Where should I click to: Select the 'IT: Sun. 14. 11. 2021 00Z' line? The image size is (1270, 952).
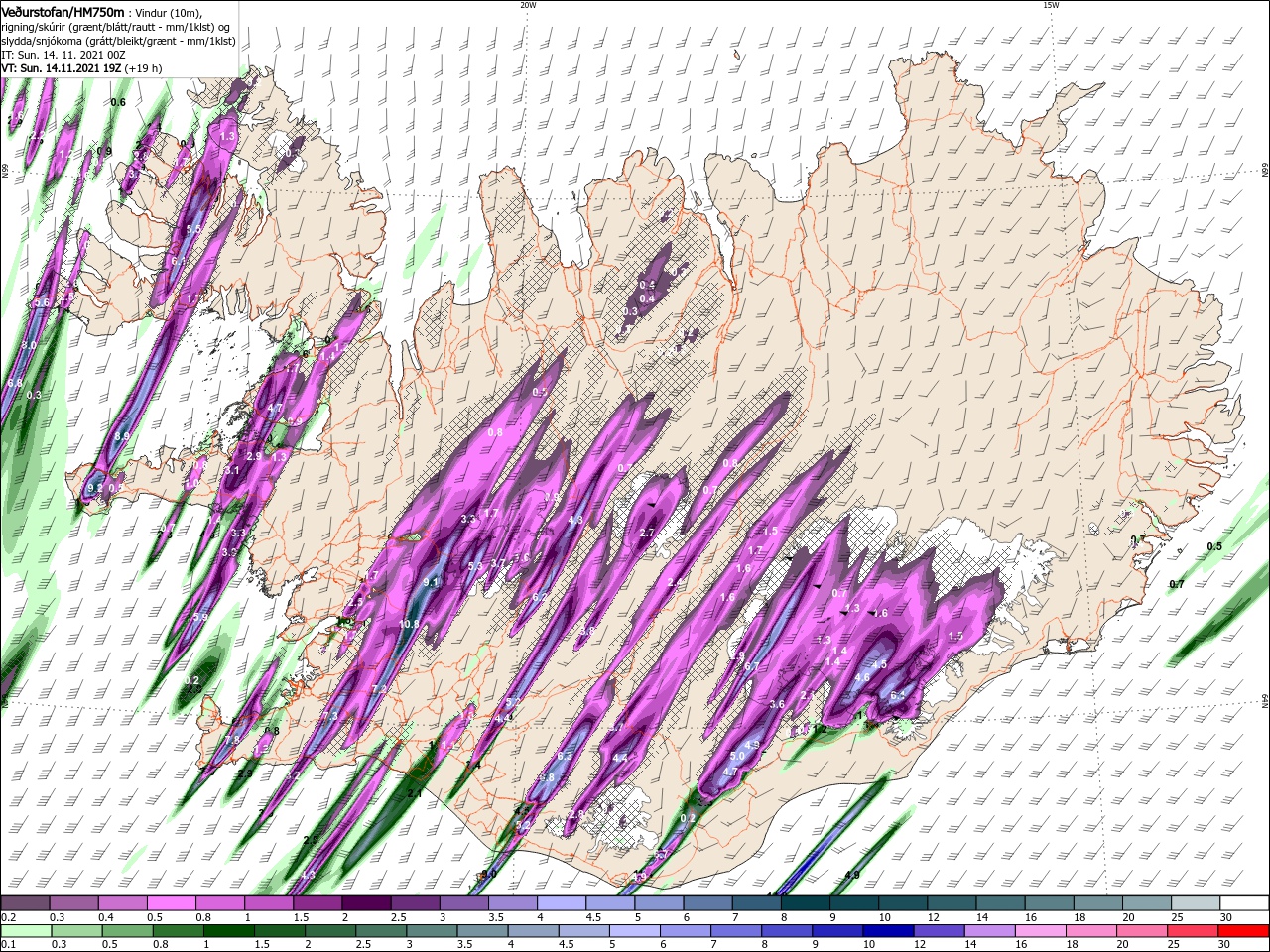coord(63,55)
